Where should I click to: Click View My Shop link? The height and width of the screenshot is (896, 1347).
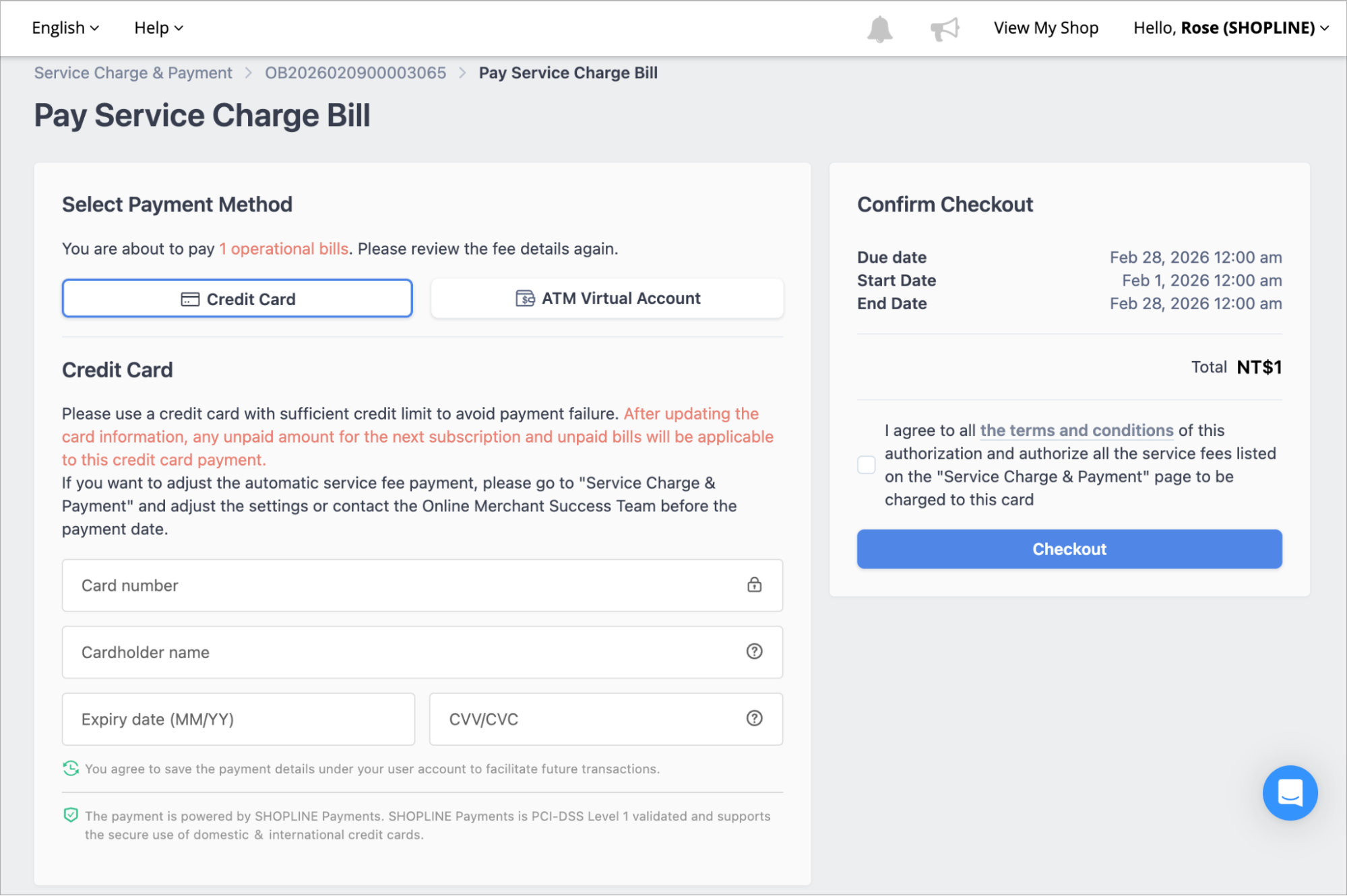(1046, 28)
